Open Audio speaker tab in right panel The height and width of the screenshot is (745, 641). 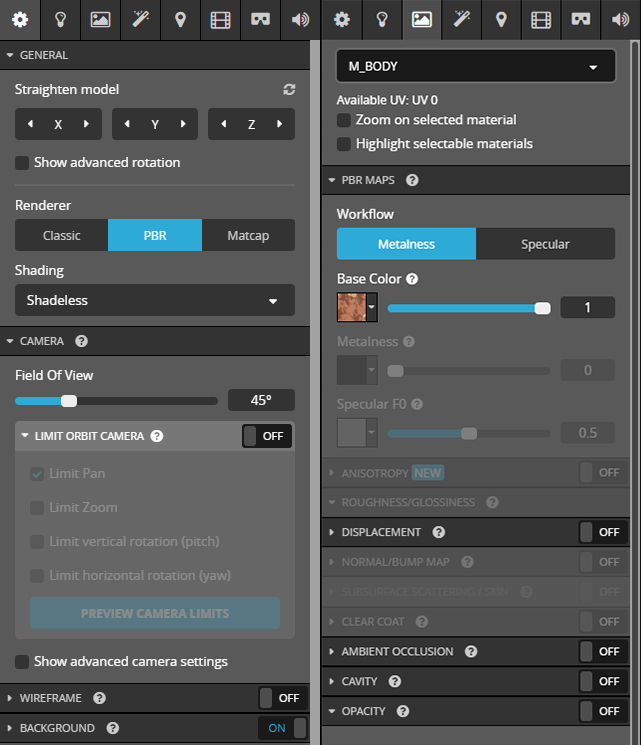tap(620, 19)
